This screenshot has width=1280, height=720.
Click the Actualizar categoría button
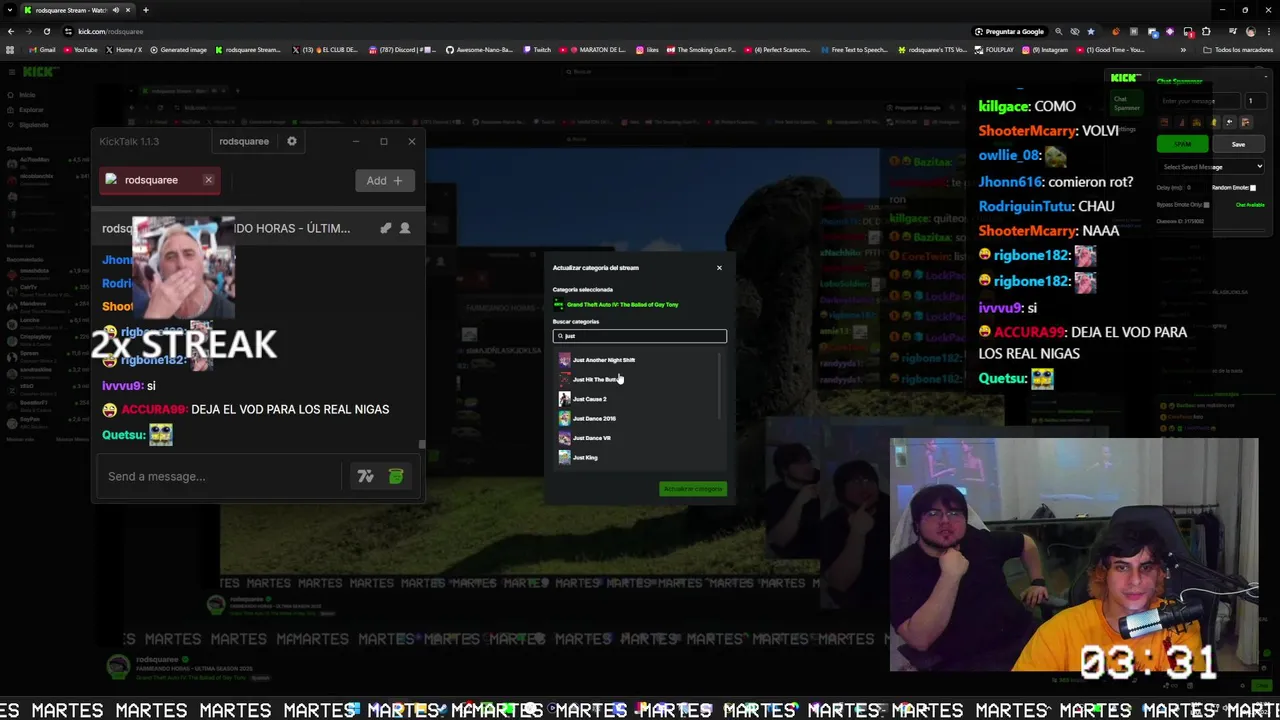click(693, 489)
